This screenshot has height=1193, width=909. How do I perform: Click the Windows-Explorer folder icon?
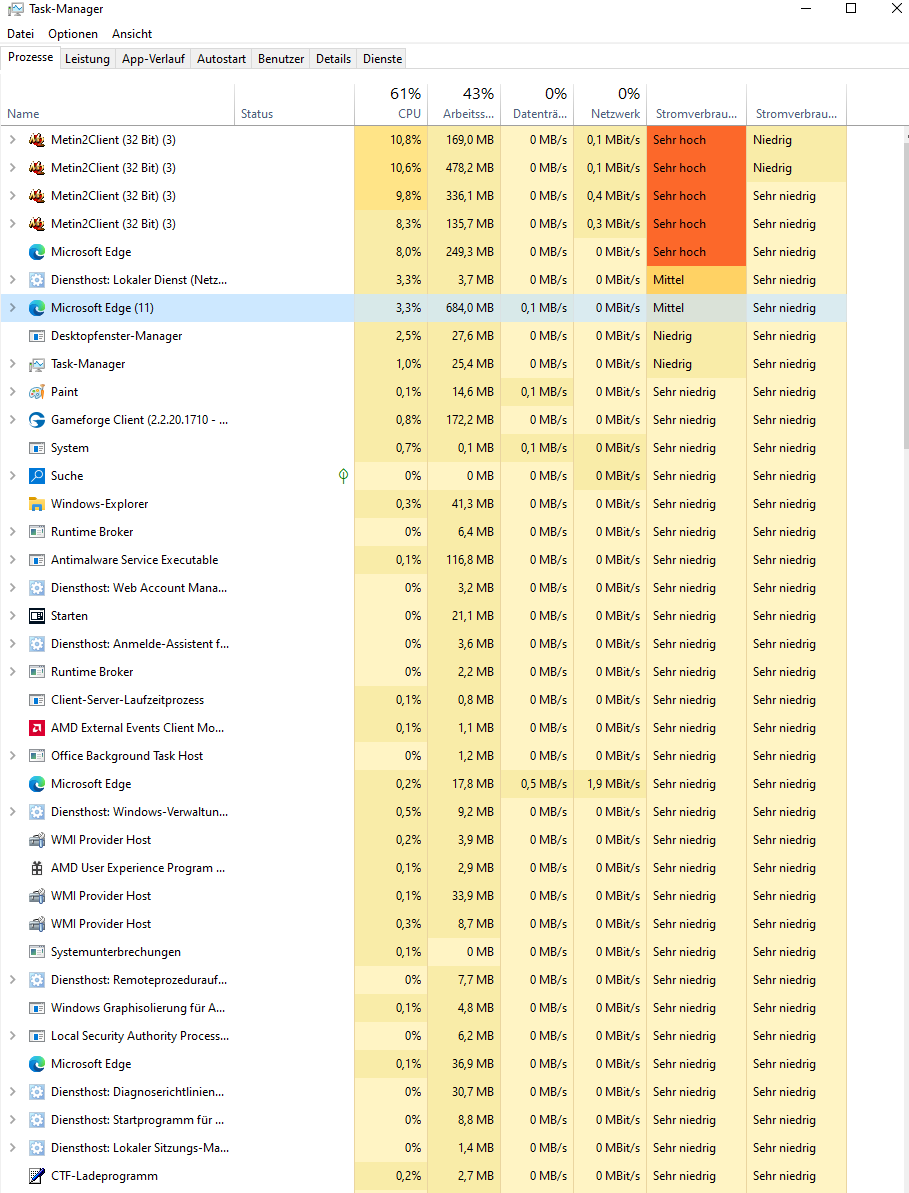pyautogui.click(x=37, y=504)
